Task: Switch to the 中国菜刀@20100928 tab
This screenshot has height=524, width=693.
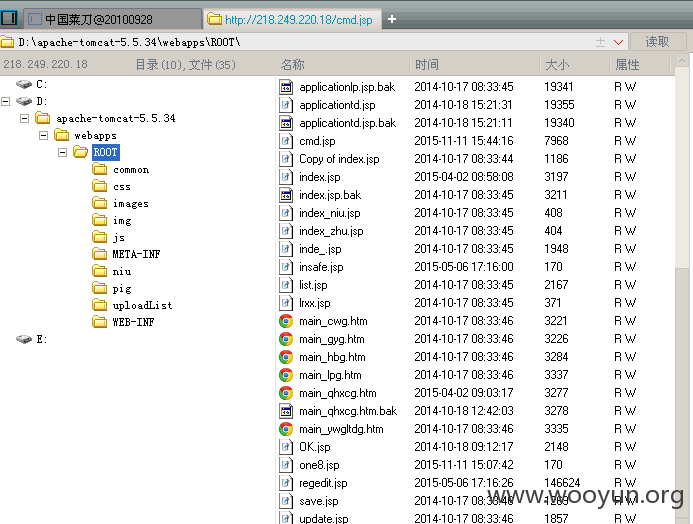Action: pyautogui.click(x=112, y=19)
